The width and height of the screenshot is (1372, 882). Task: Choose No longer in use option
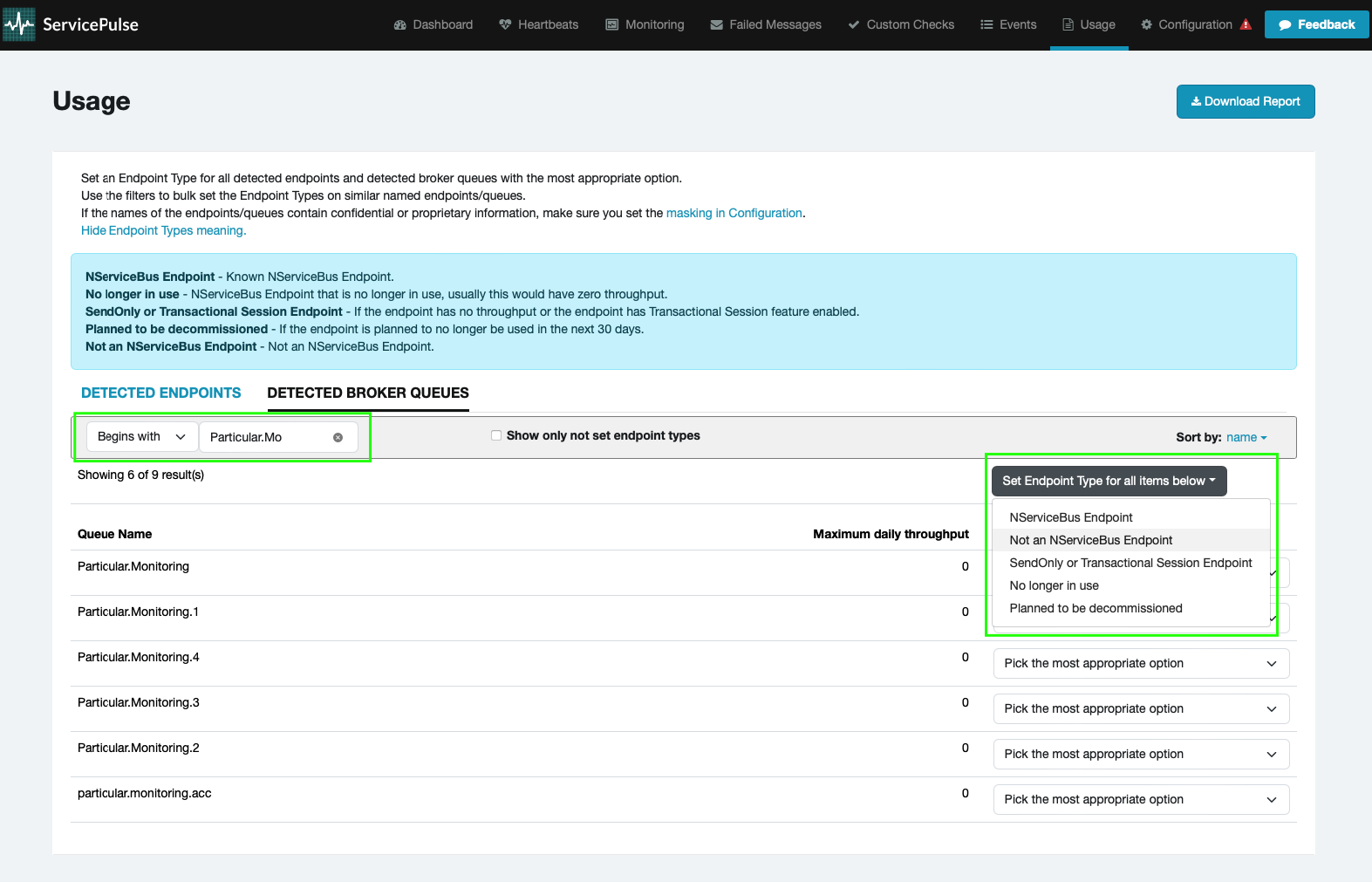tap(1130, 585)
